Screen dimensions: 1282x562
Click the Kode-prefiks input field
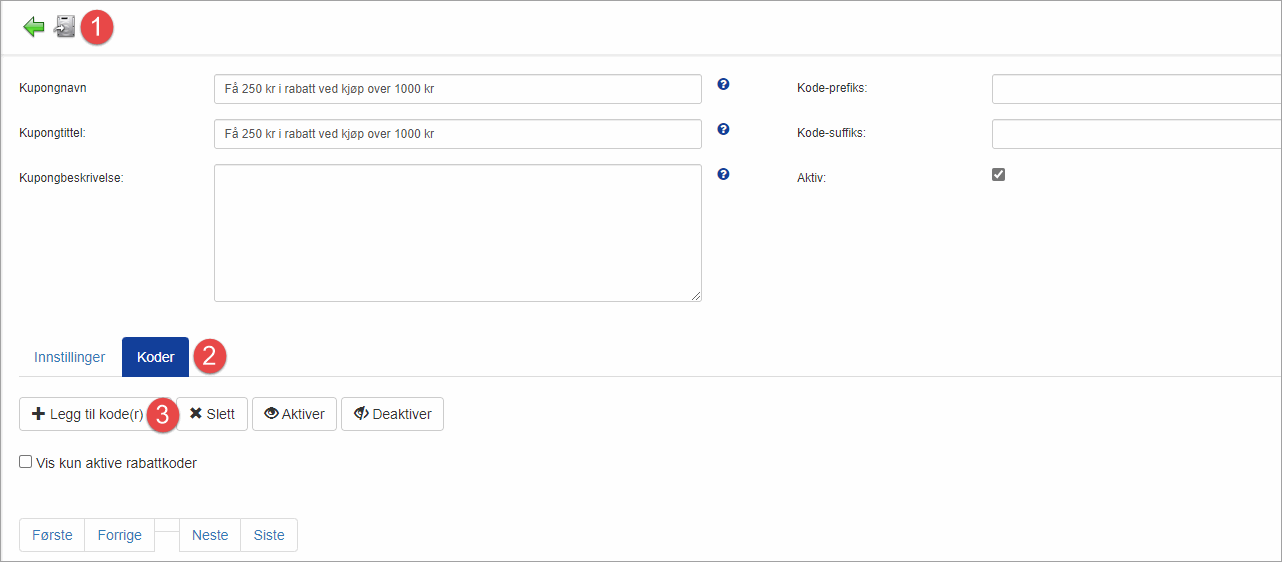click(1136, 89)
